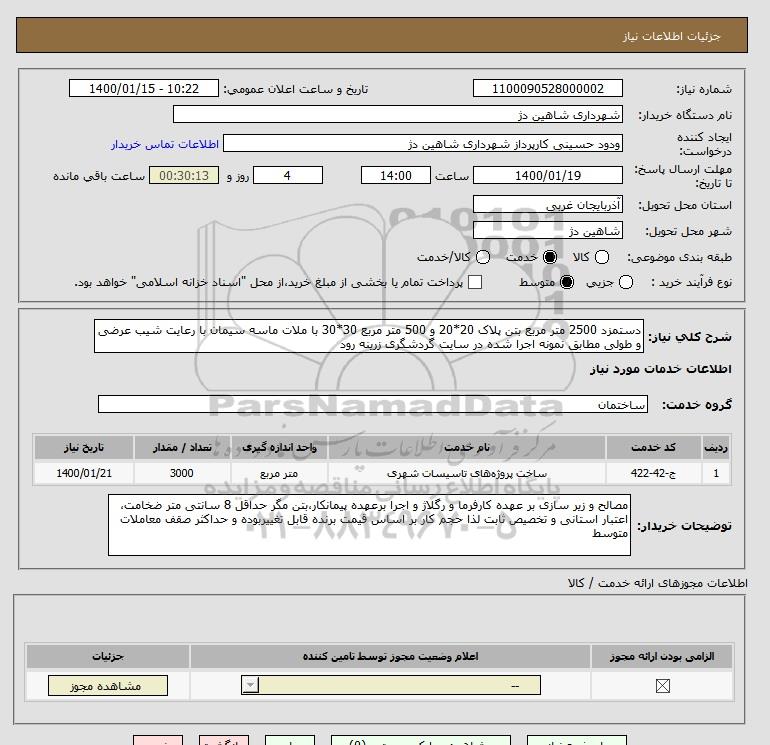Click the service group field ساختمان

tap(373, 404)
